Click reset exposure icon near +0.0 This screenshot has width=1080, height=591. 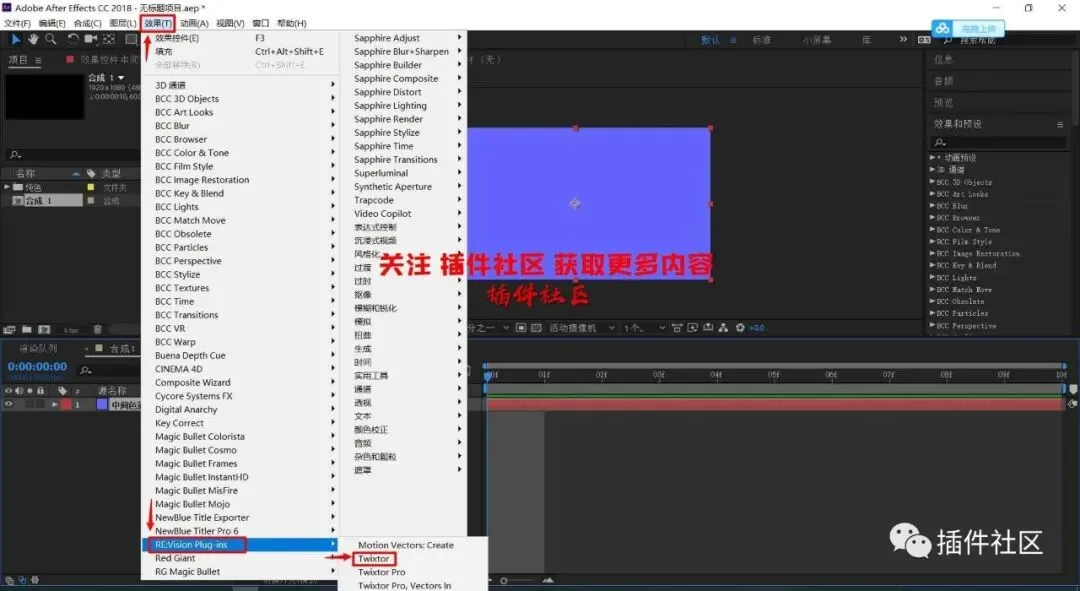[740, 328]
